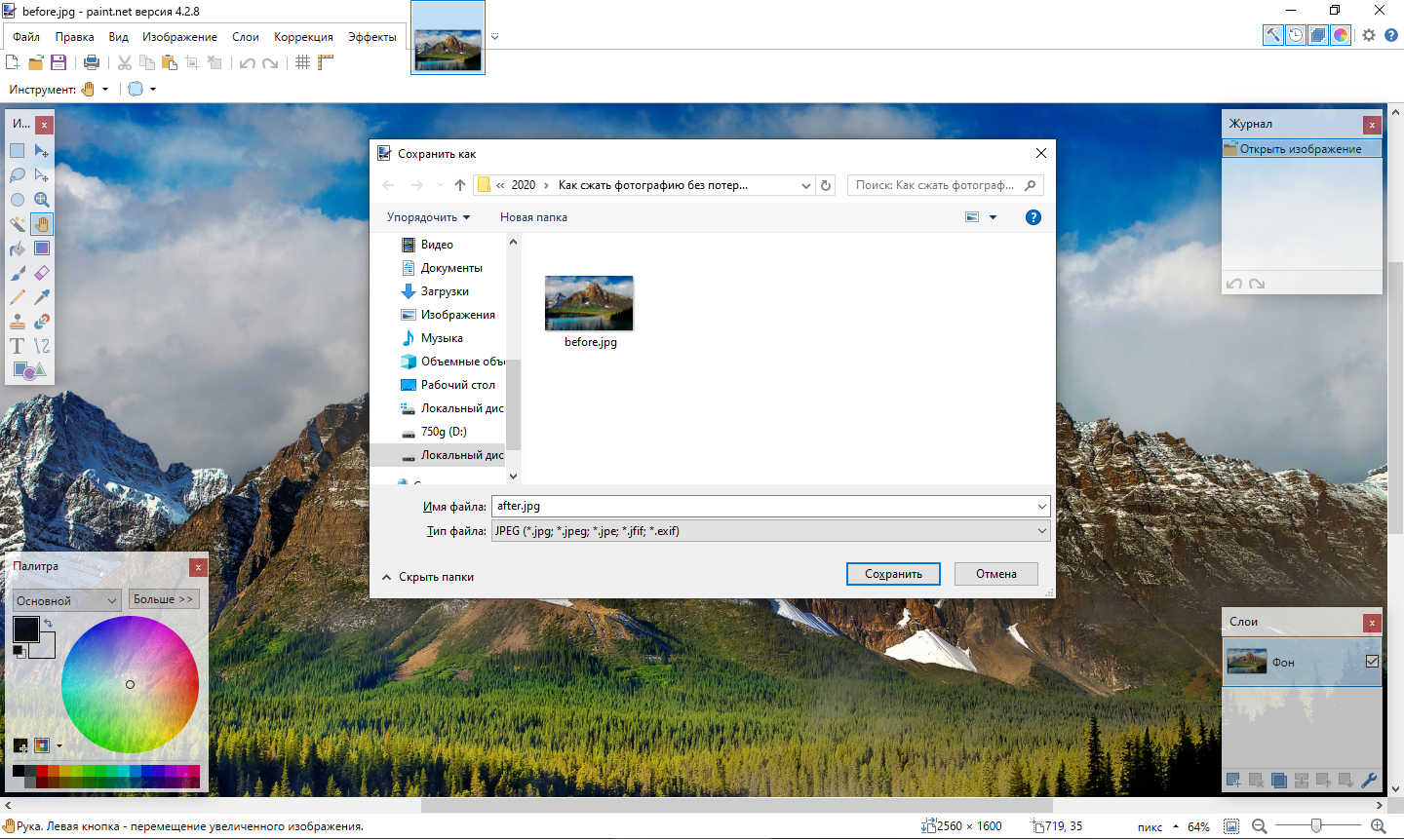Viewport: 1404px width, 840px height.
Task: Open the Коррекция menu
Action: pyautogui.click(x=303, y=37)
